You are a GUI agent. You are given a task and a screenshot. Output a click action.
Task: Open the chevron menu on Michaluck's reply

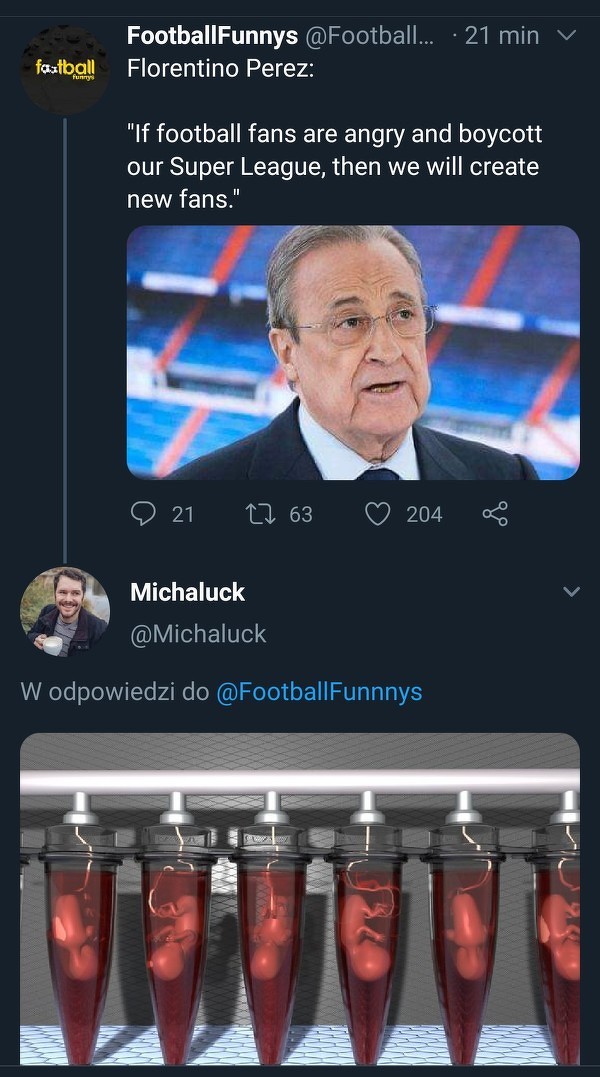(x=571, y=592)
